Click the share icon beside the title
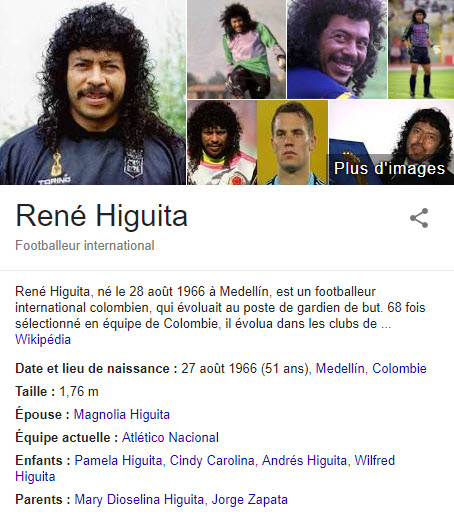This screenshot has height=521, width=454. 419,218
